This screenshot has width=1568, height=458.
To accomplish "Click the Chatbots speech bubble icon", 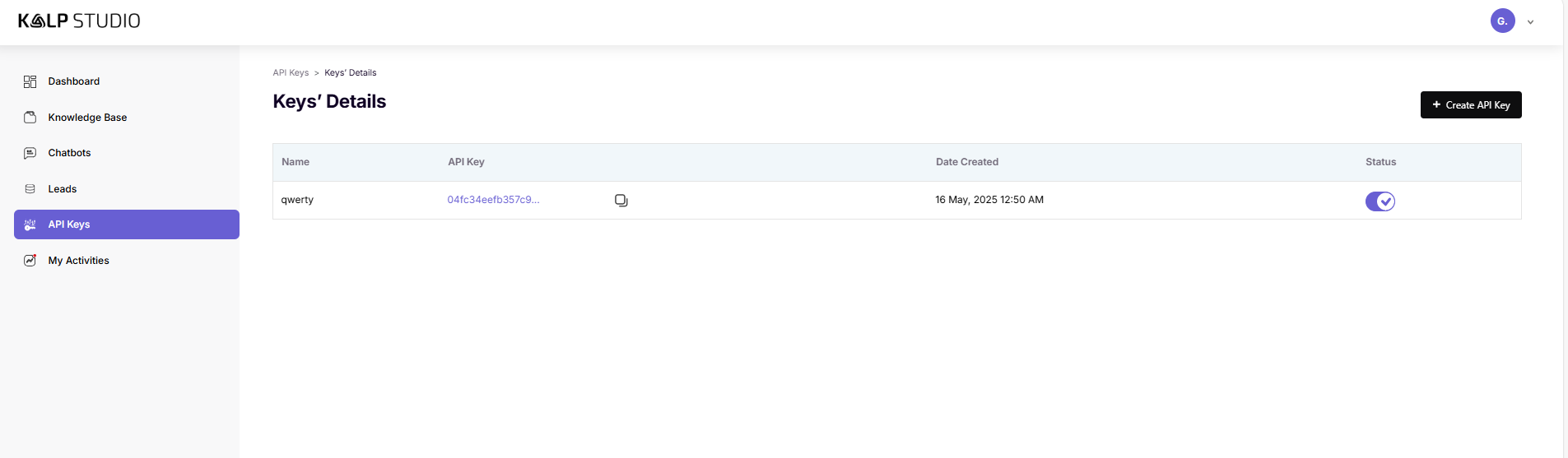I will coord(30,153).
